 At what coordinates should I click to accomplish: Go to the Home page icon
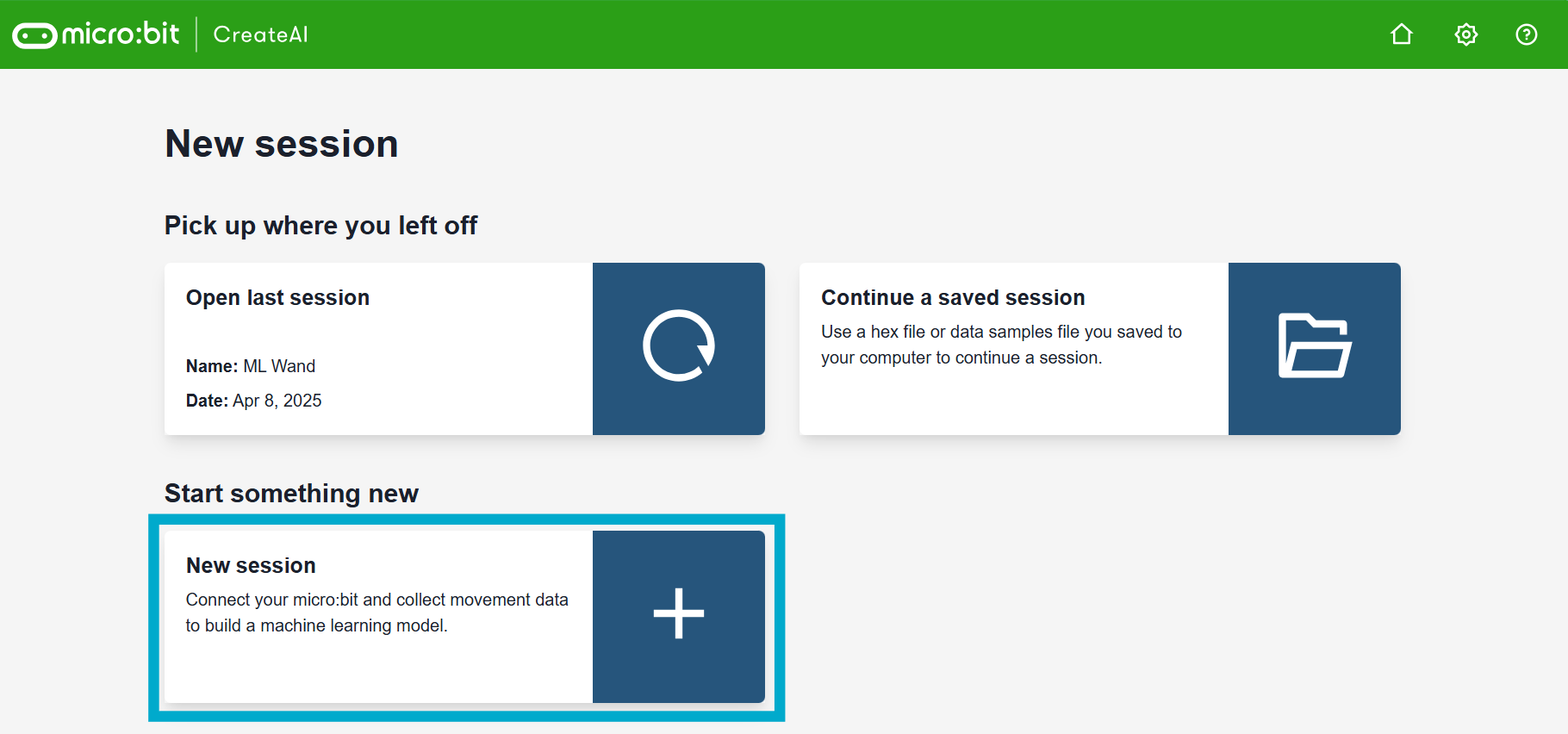pos(1402,34)
